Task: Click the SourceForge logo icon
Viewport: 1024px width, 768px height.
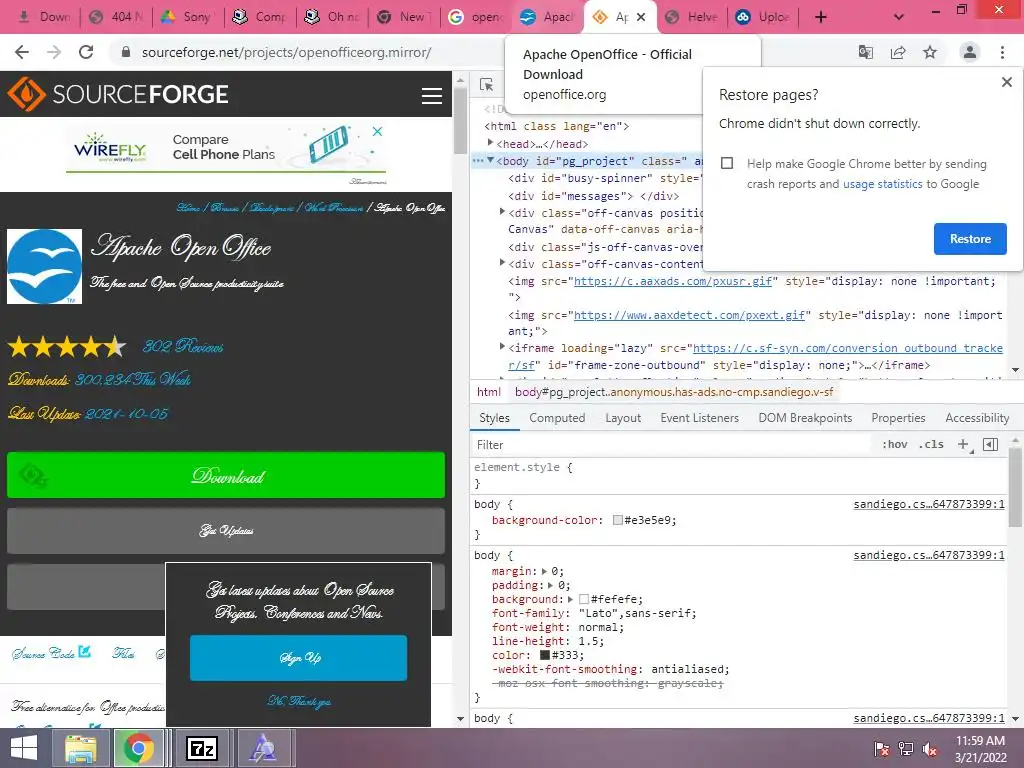Action: [26, 94]
